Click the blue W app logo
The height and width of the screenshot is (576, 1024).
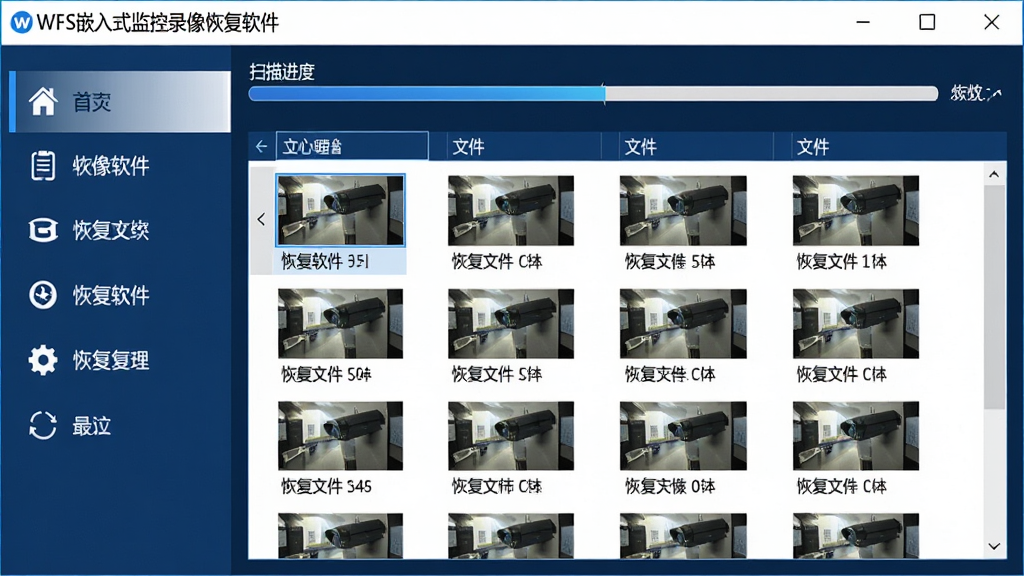coord(22,22)
